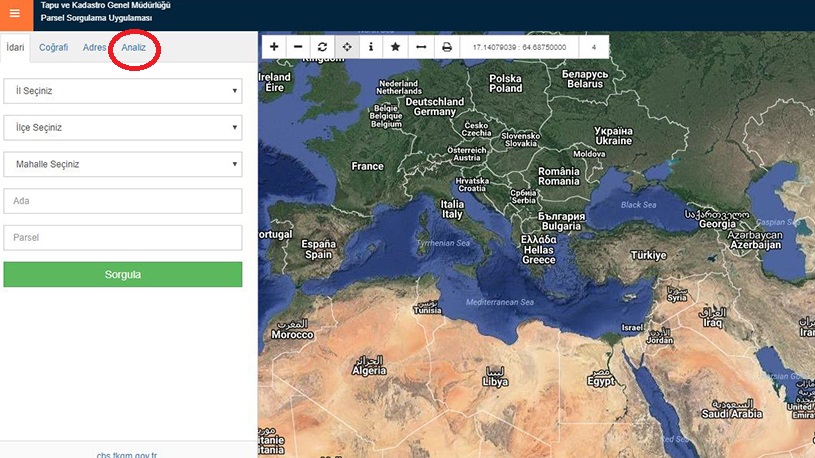
Task: Click the coordinate display box
Action: [519, 47]
